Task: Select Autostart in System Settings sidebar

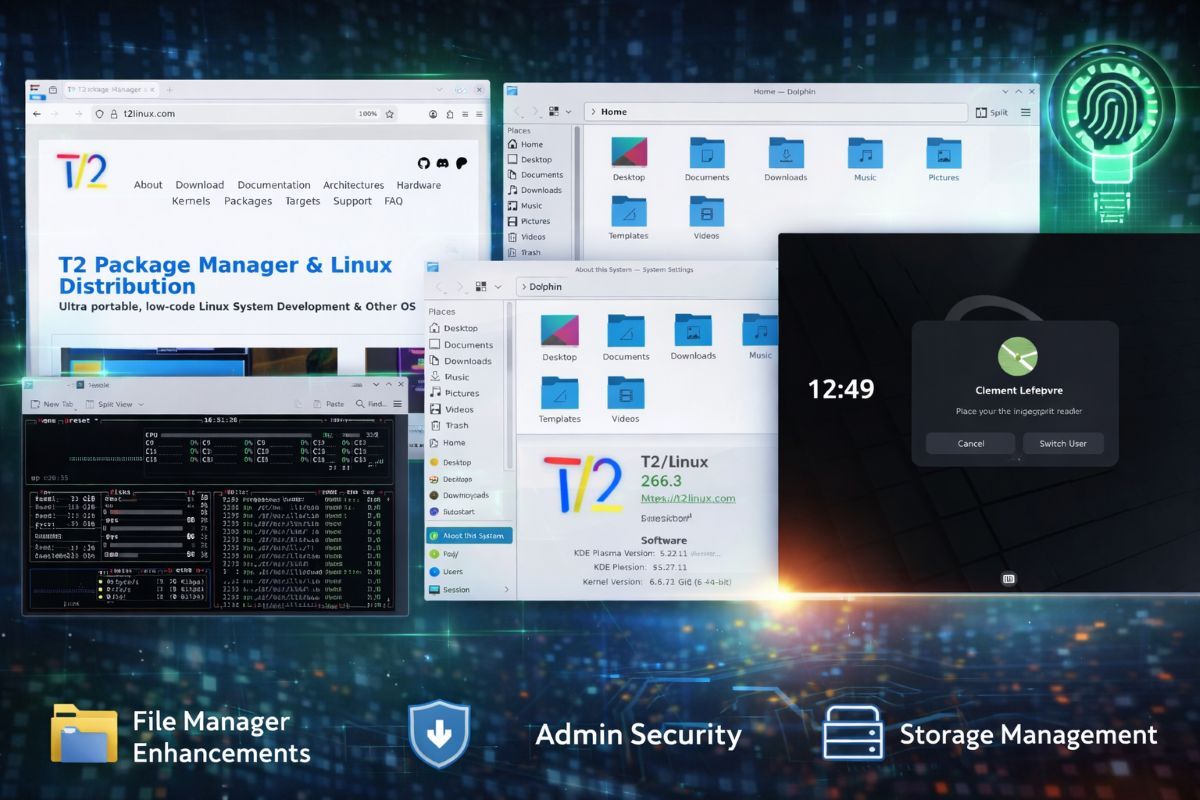Action: [450, 511]
